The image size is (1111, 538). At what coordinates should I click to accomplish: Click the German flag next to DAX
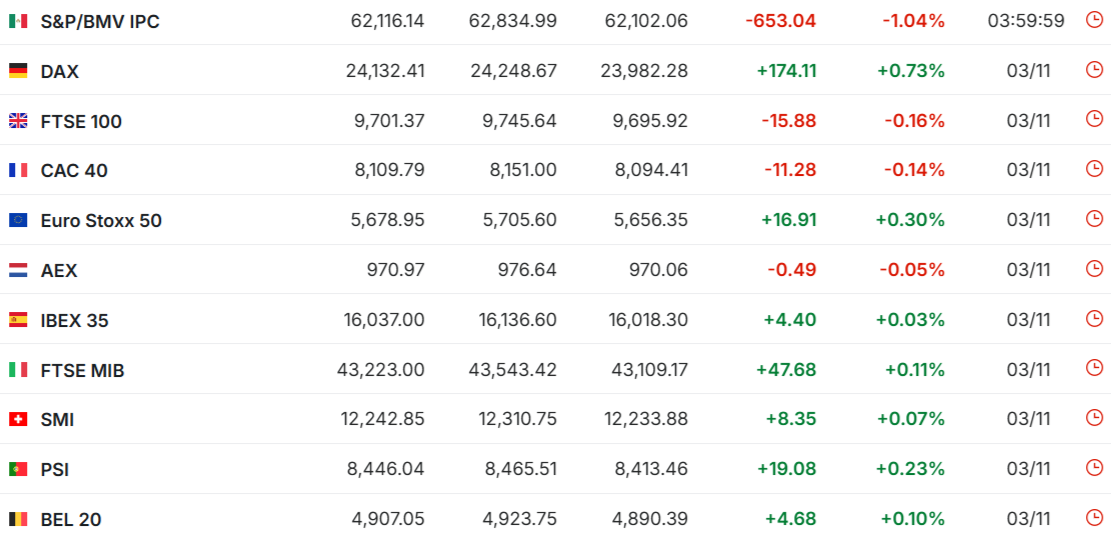(x=18, y=71)
